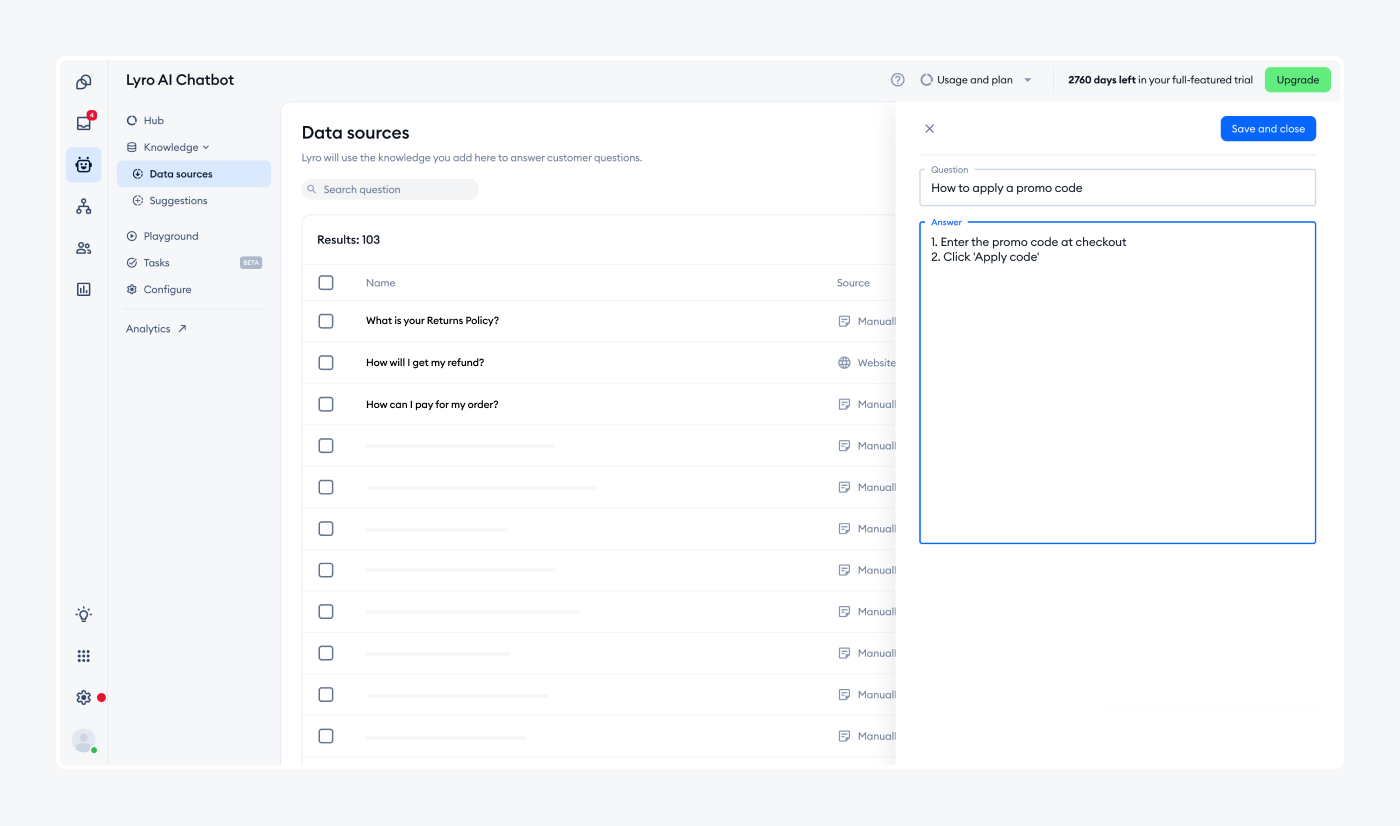This screenshot has width=1400, height=826.
Task: Click the Save and close button
Action: (1268, 129)
